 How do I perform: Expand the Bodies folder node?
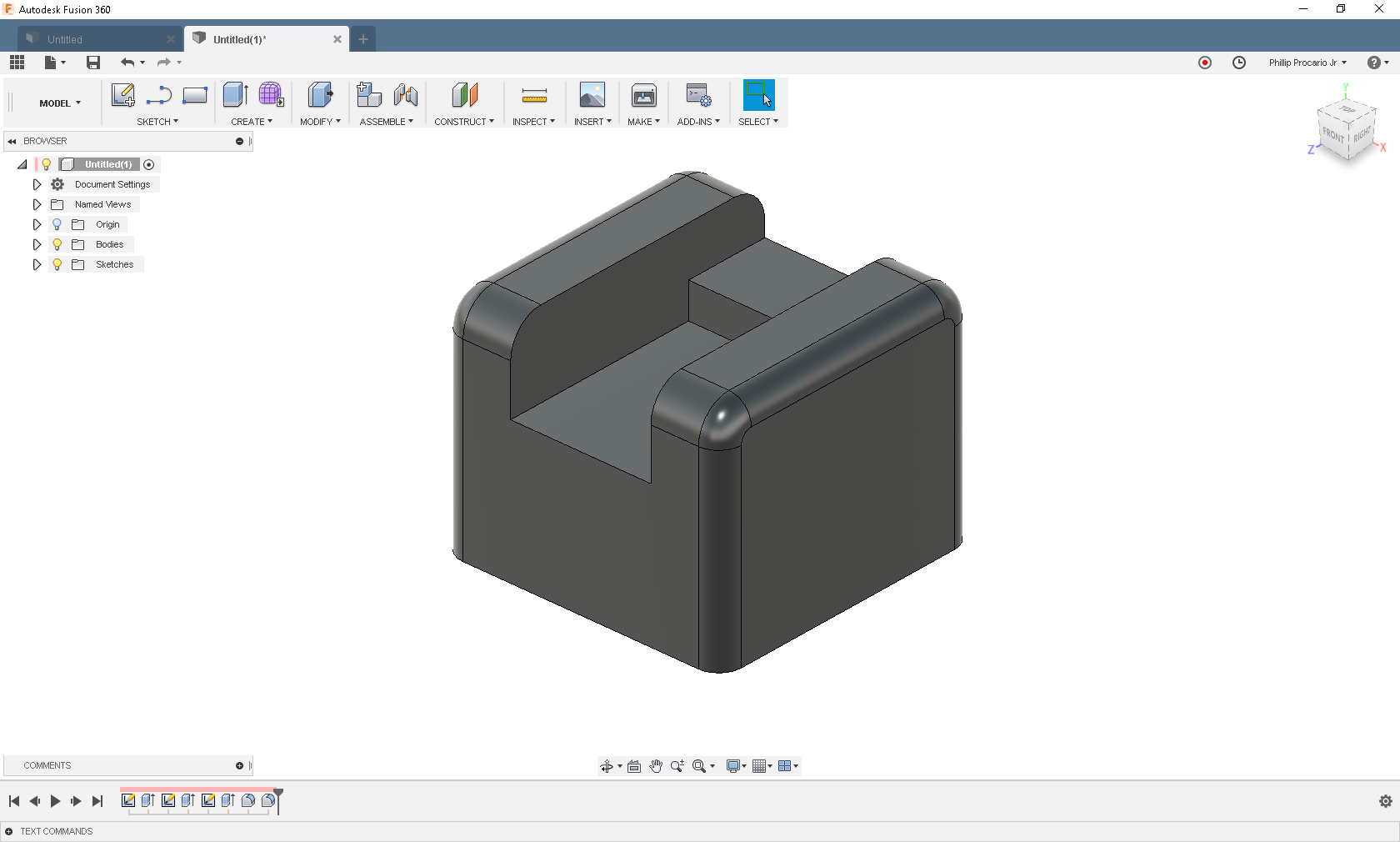coord(37,244)
